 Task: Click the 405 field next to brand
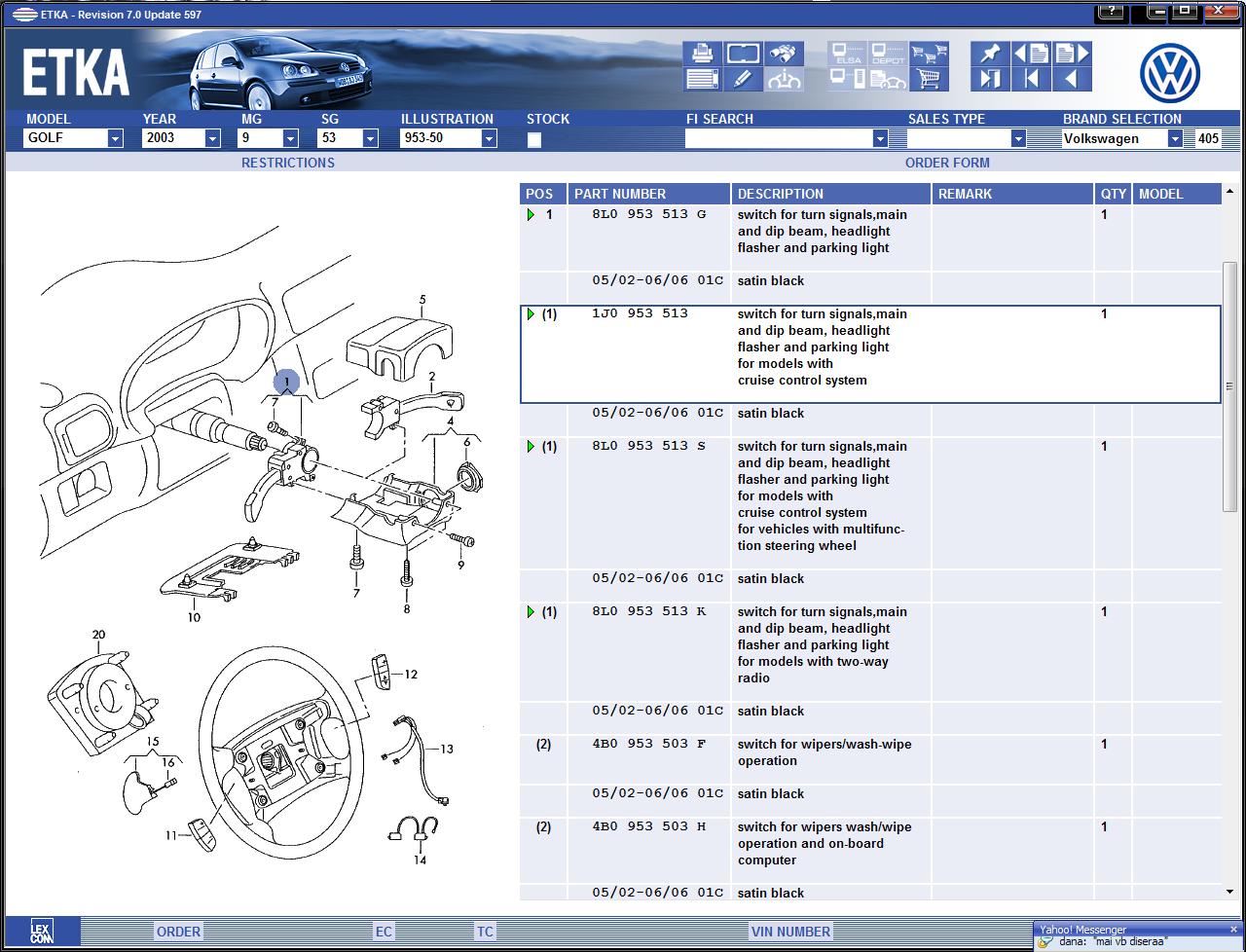pyautogui.click(x=1207, y=138)
